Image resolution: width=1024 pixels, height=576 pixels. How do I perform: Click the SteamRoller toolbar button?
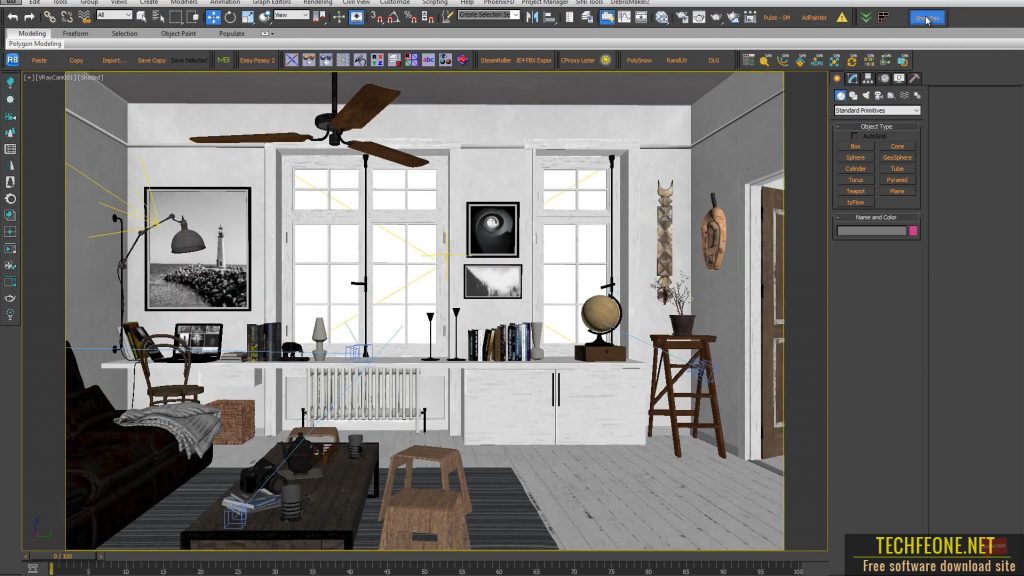[x=496, y=60]
